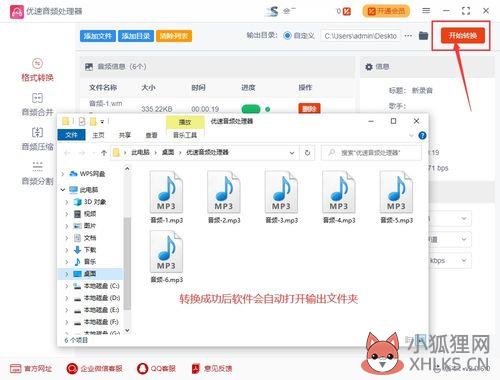Open the 意见反馈 link
This screenshot has height=380, width=500.
click(x=212, y=368)
